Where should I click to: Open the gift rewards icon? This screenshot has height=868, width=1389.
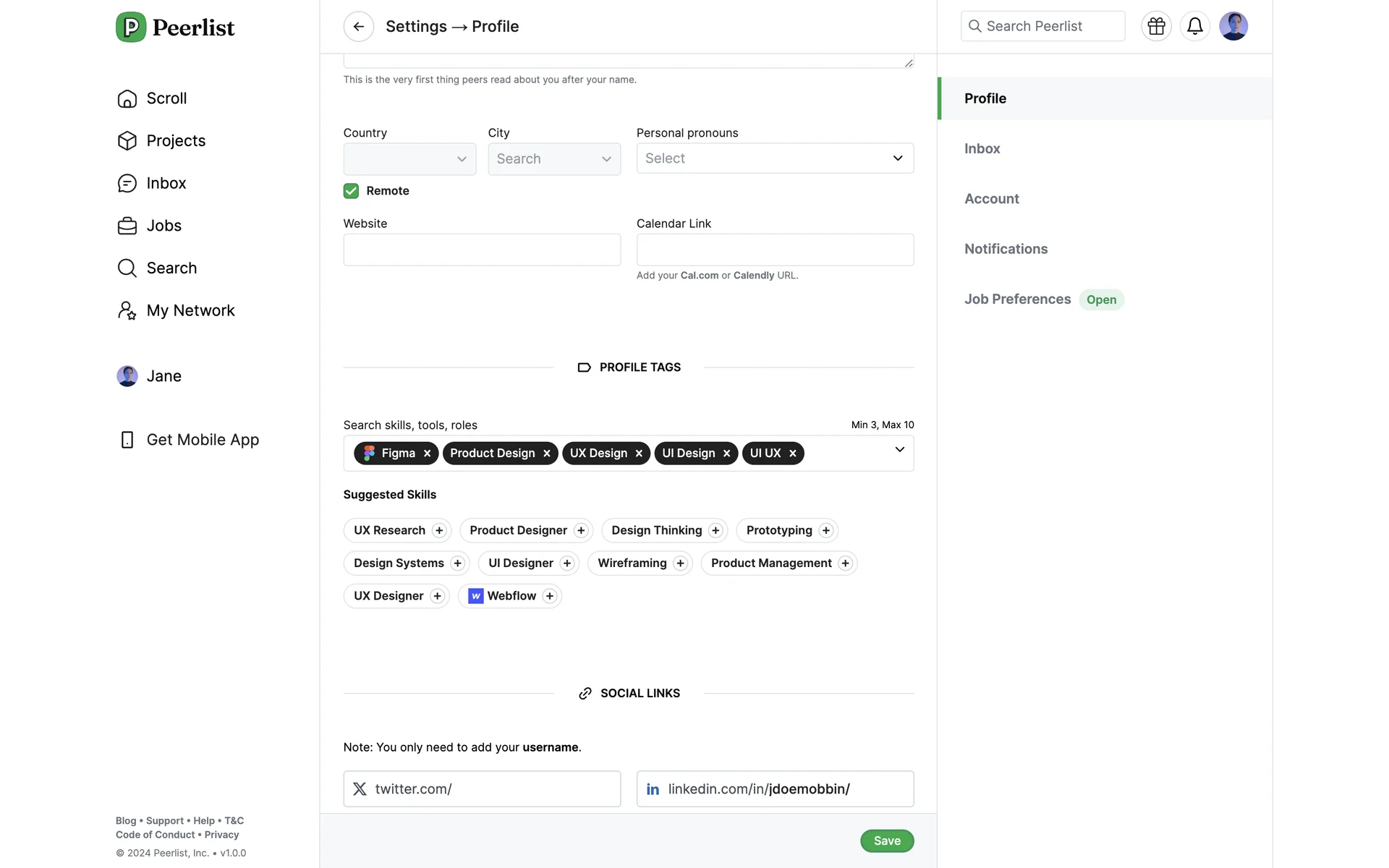click(x=1156, y=26)
